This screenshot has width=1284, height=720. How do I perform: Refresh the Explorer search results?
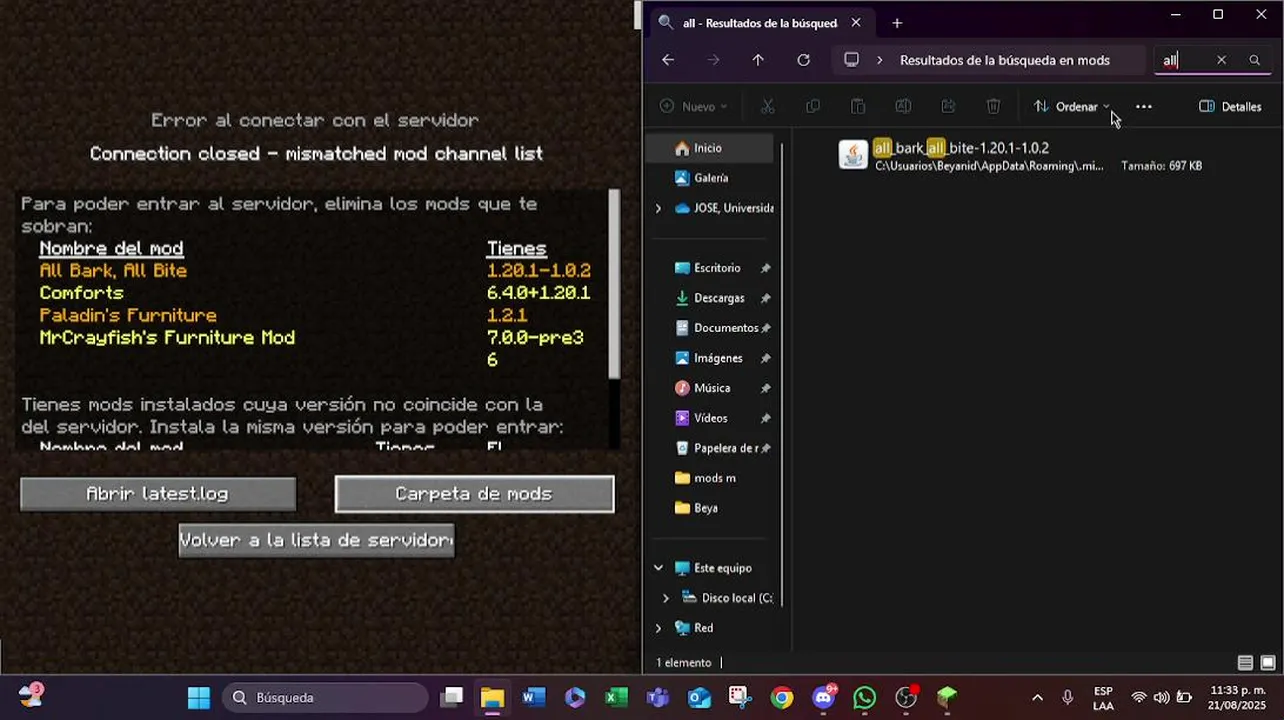[803, 60]
